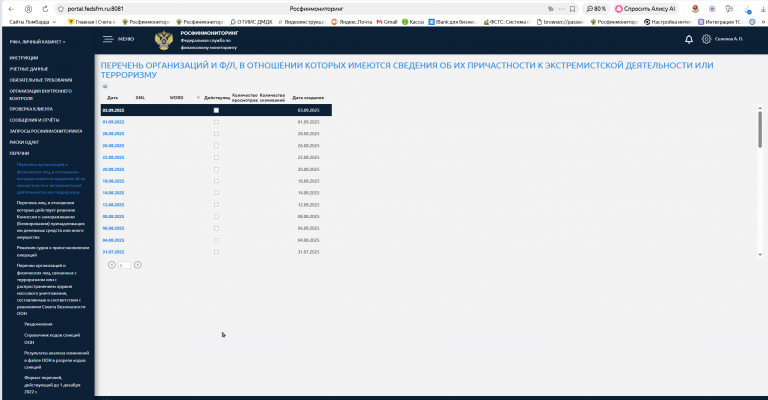
Task: Go to next page of table
Action: point(138,265)
